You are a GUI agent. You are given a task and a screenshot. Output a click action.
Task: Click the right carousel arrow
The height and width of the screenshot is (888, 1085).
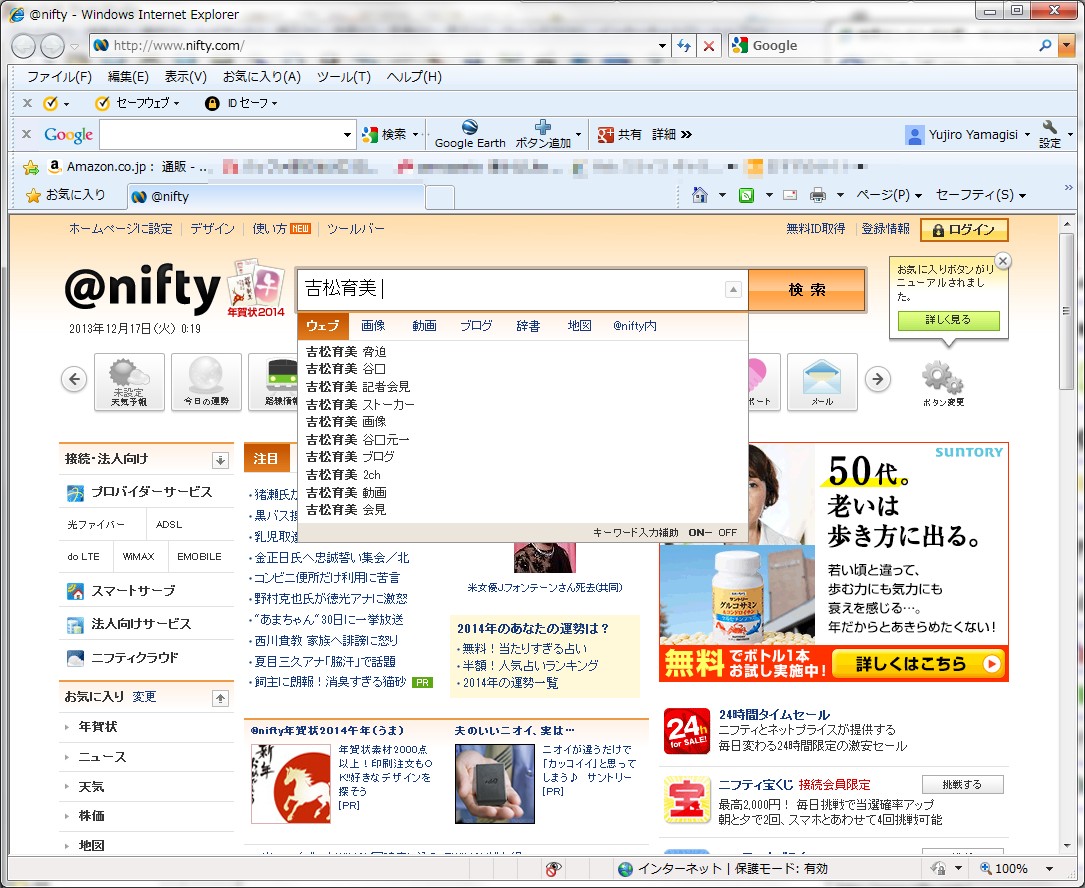[x=878, y=379]
